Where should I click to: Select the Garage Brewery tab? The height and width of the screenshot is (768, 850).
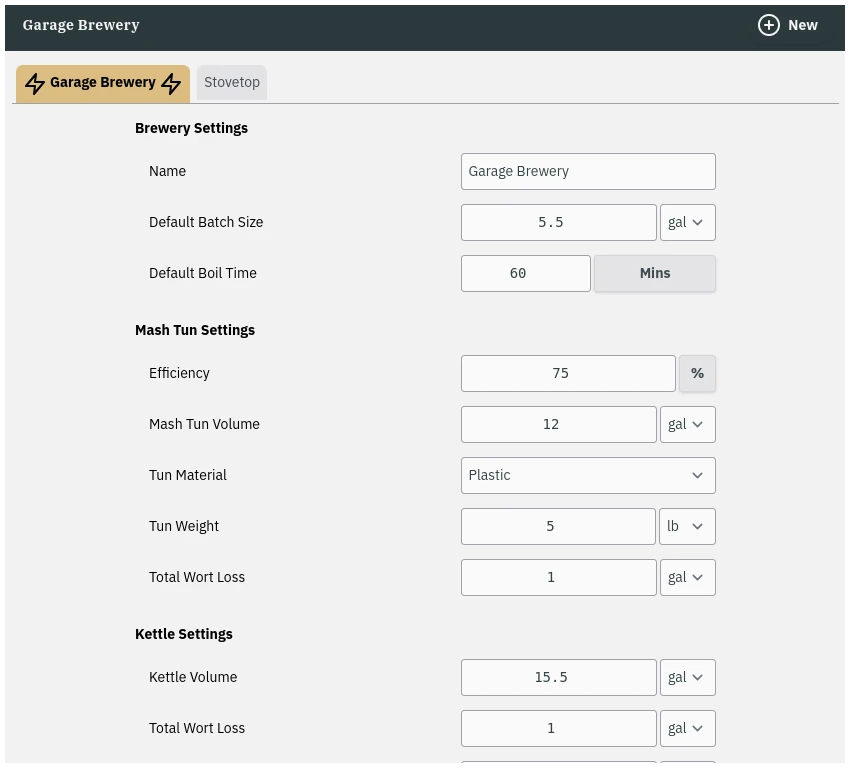coord(103,83)
